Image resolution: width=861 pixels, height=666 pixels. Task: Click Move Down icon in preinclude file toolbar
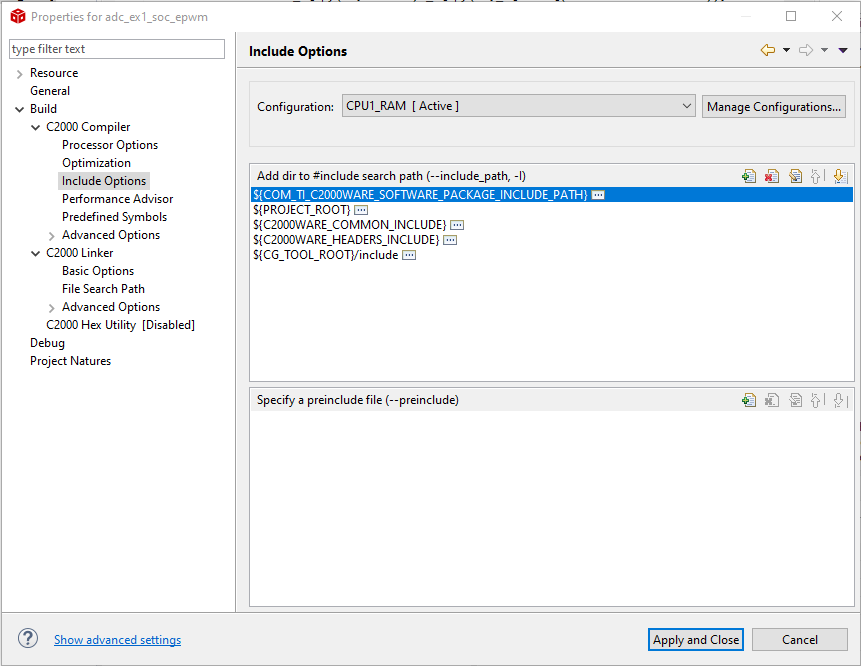pos(840,400)
